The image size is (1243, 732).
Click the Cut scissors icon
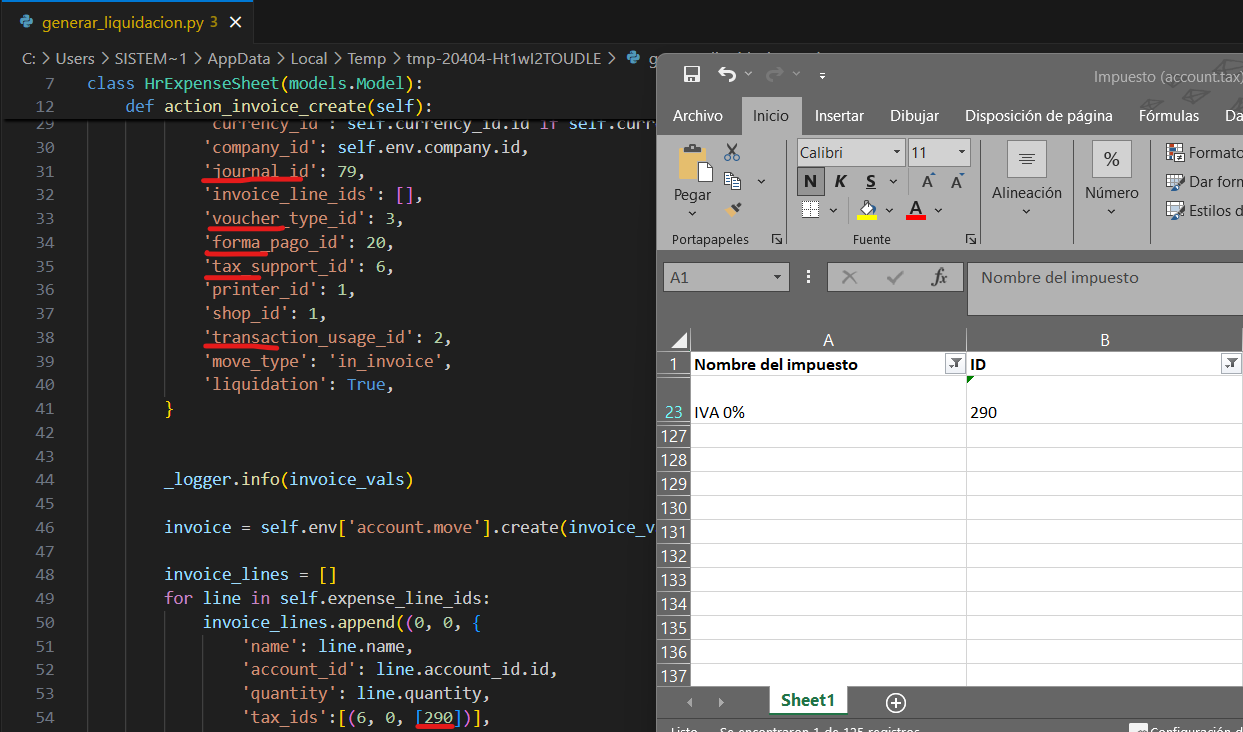pos(732,152)
